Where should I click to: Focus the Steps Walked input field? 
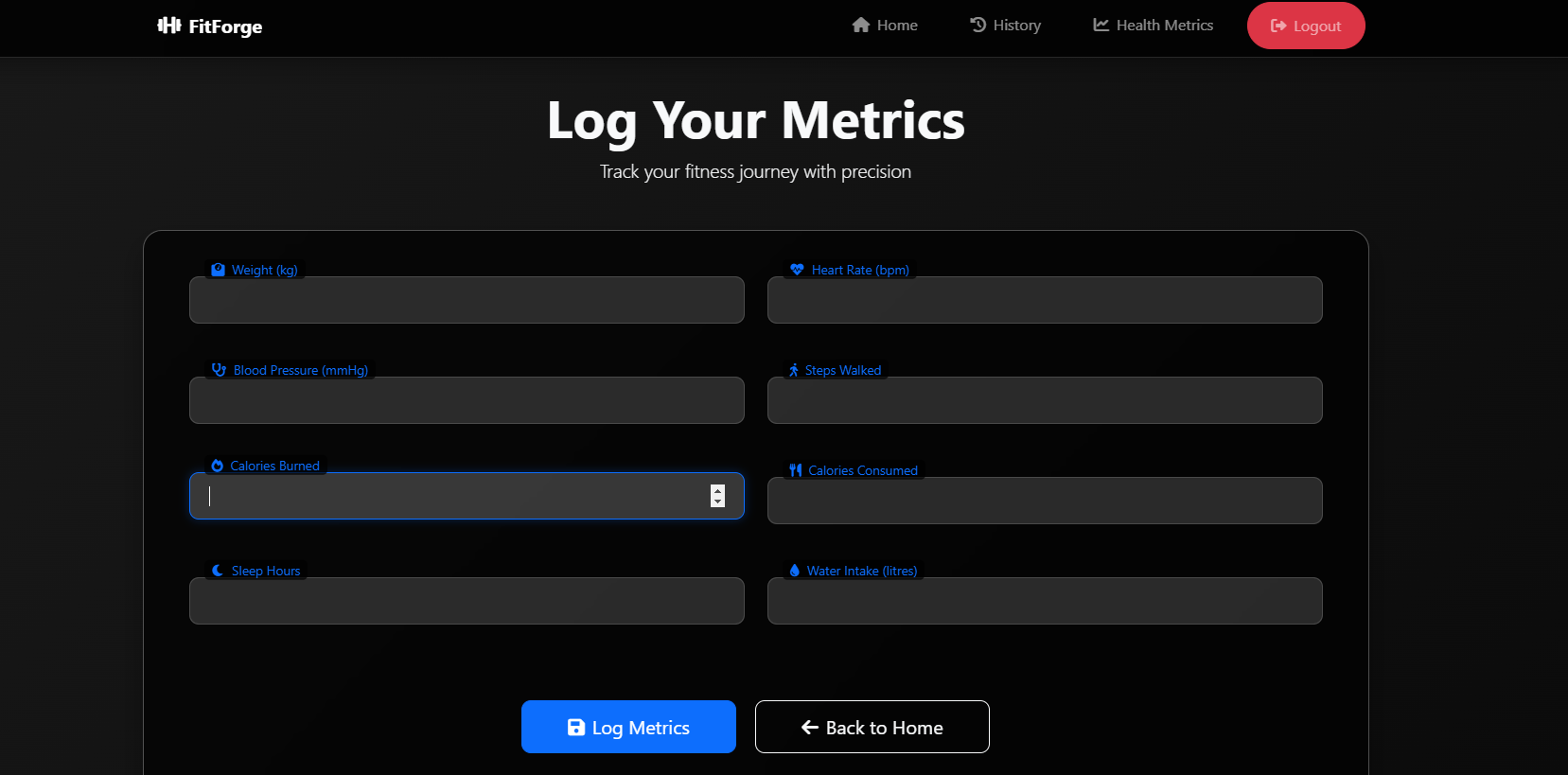[x=1045, y=400]
